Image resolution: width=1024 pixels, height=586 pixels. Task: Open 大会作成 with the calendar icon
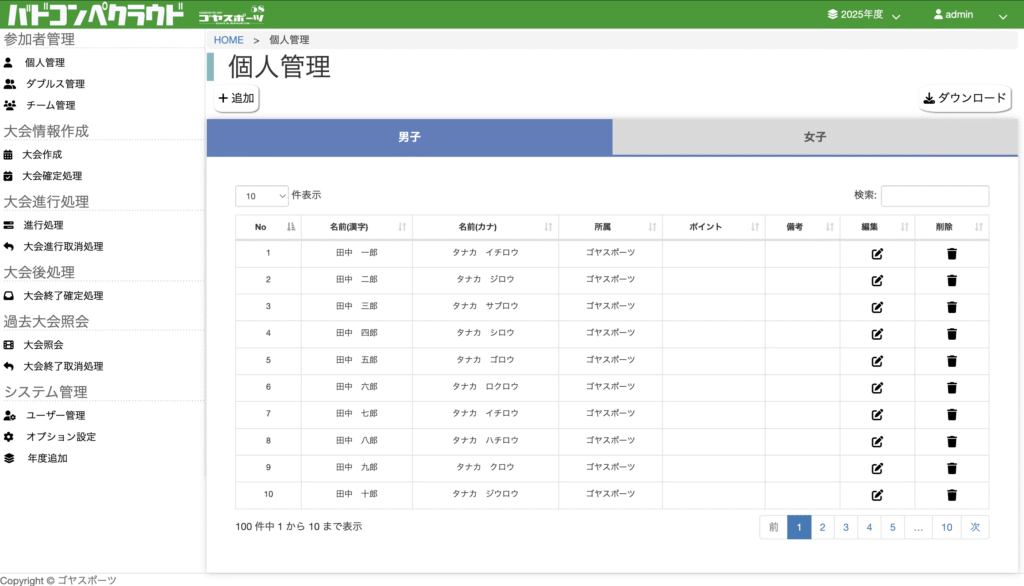(42, 155)
